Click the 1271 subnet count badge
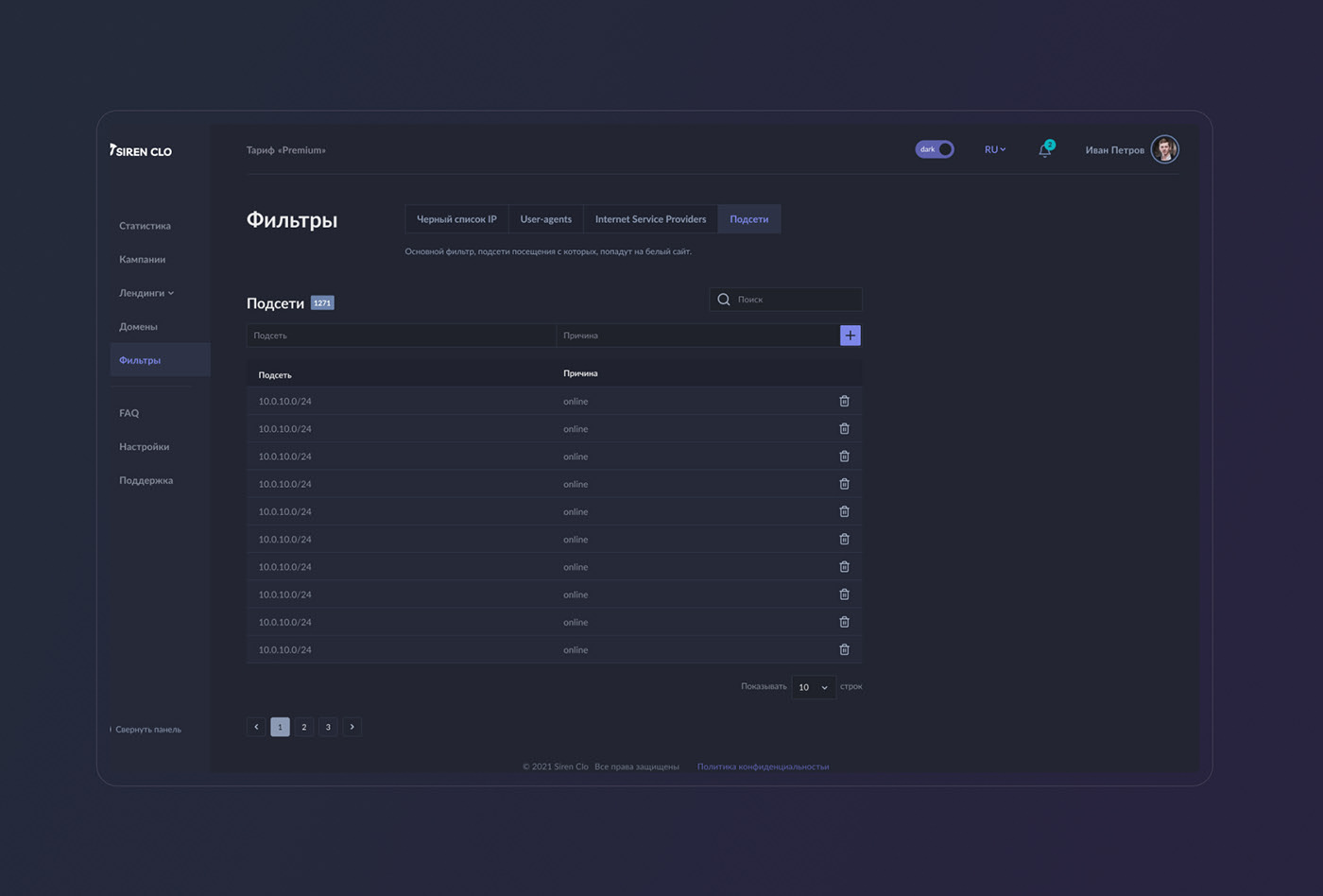 (322, 303)
